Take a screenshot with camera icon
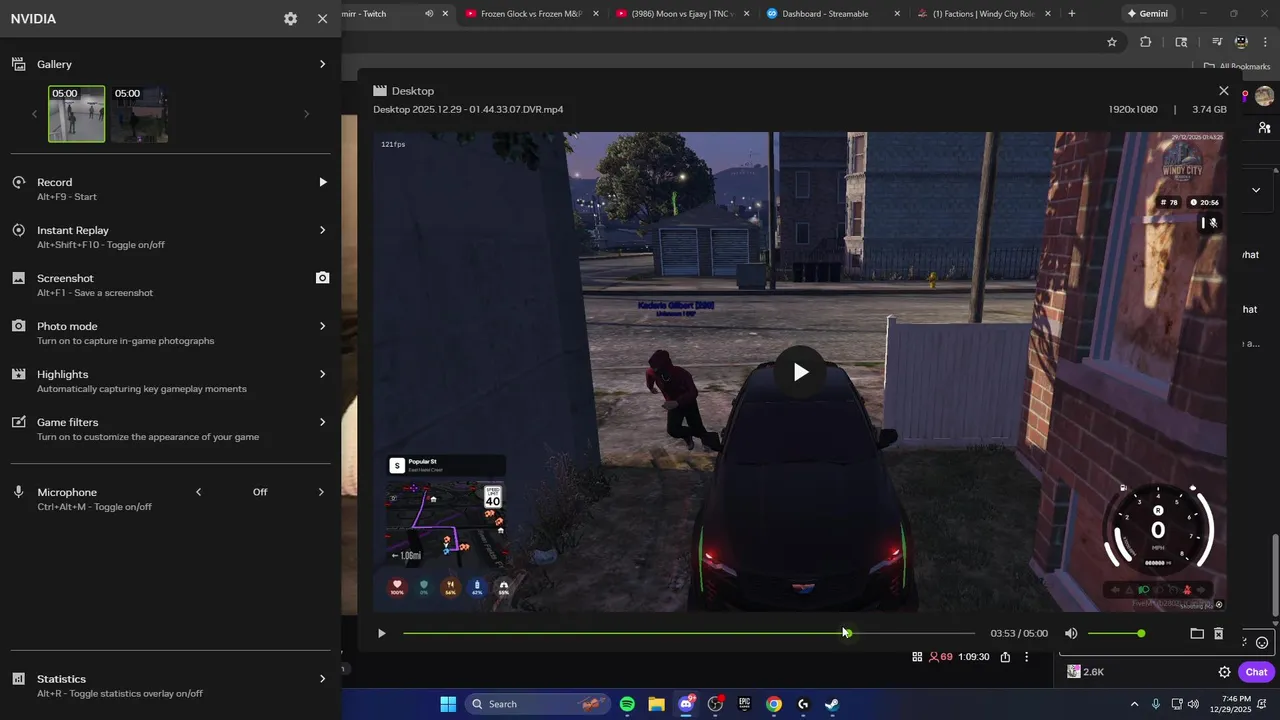Screen dimensions: 1280x720 322,278
